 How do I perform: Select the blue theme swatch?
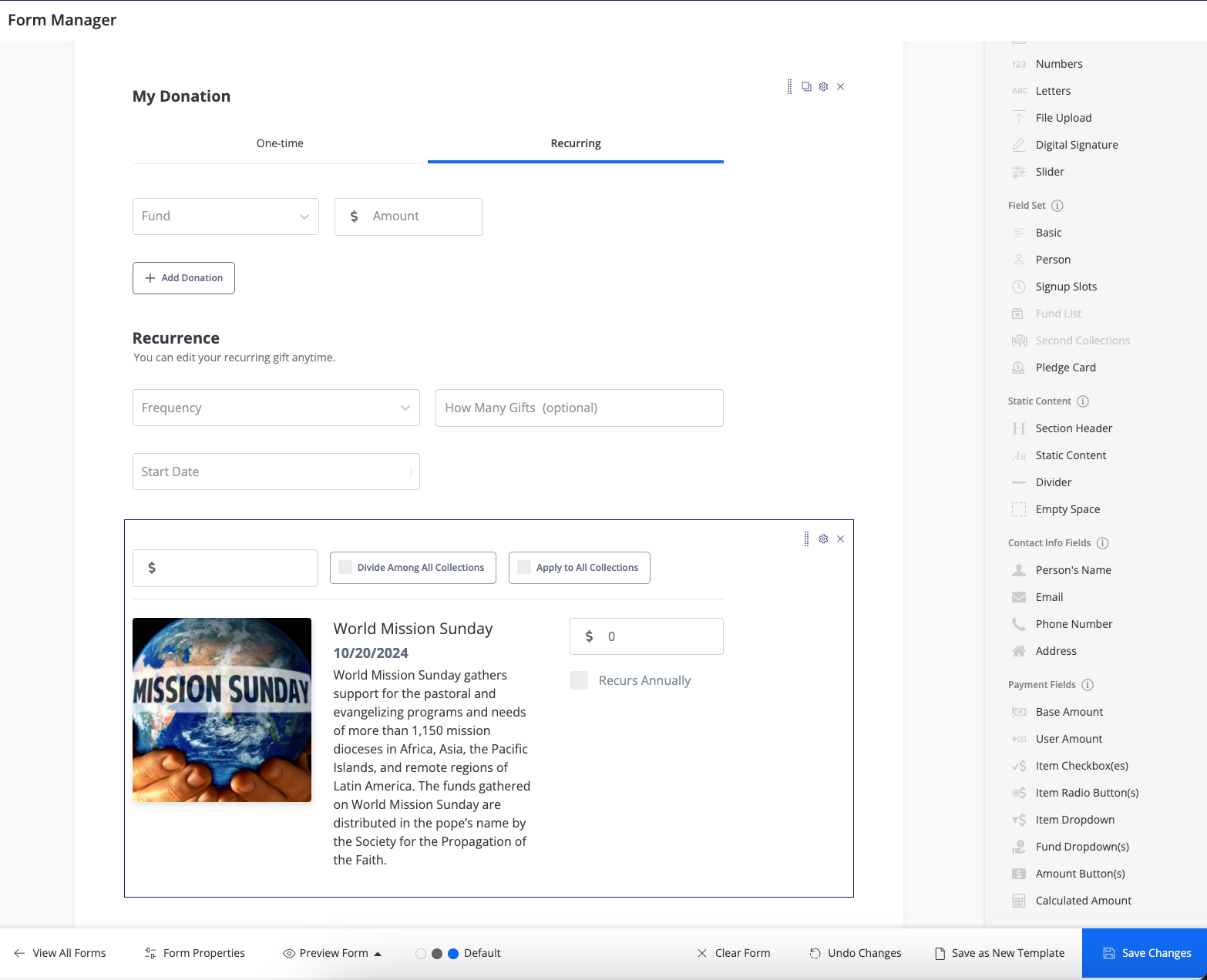point(453,954)
